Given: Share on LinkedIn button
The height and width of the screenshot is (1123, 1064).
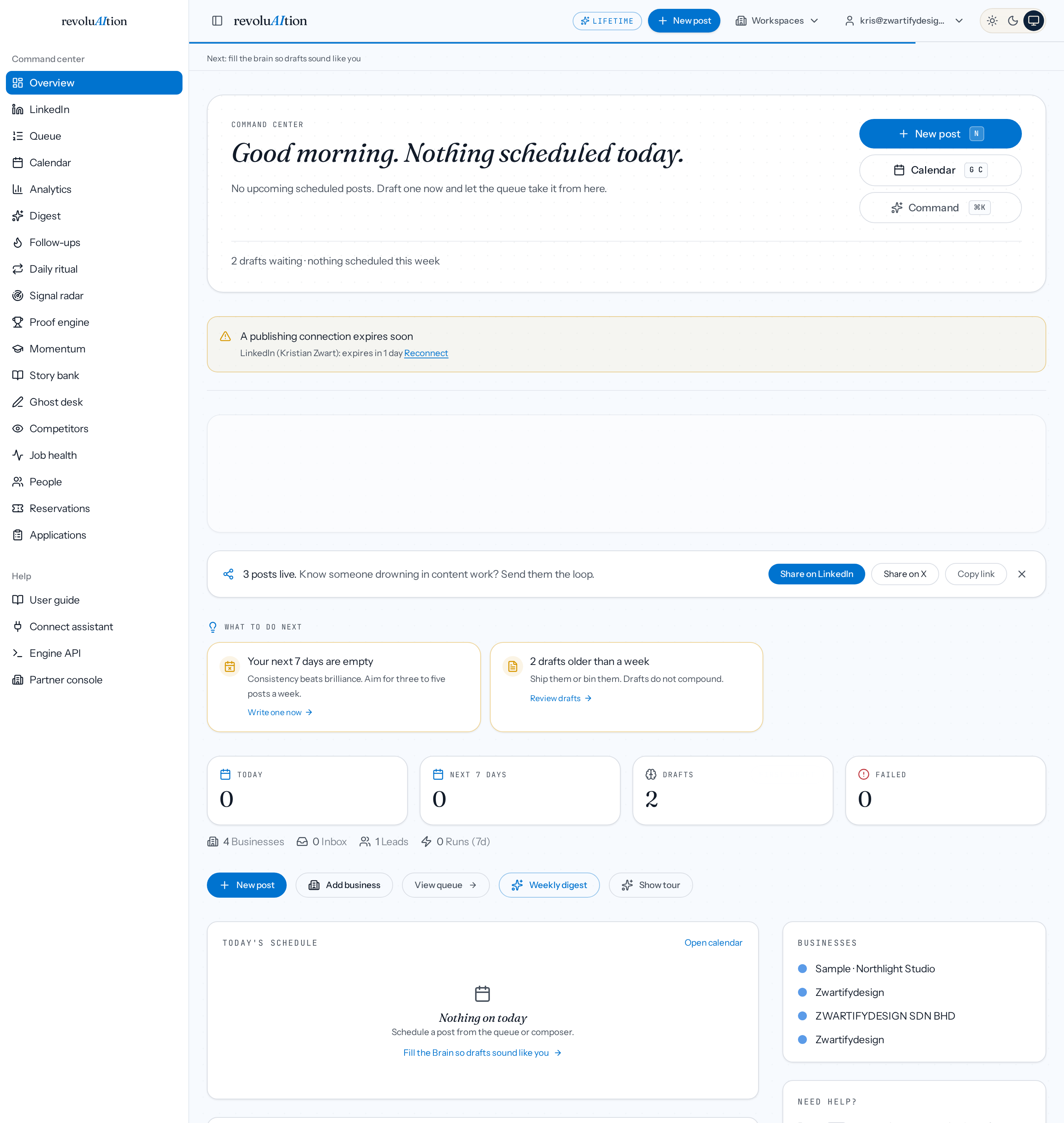Looking at the screenshot, I should [816, 574].
